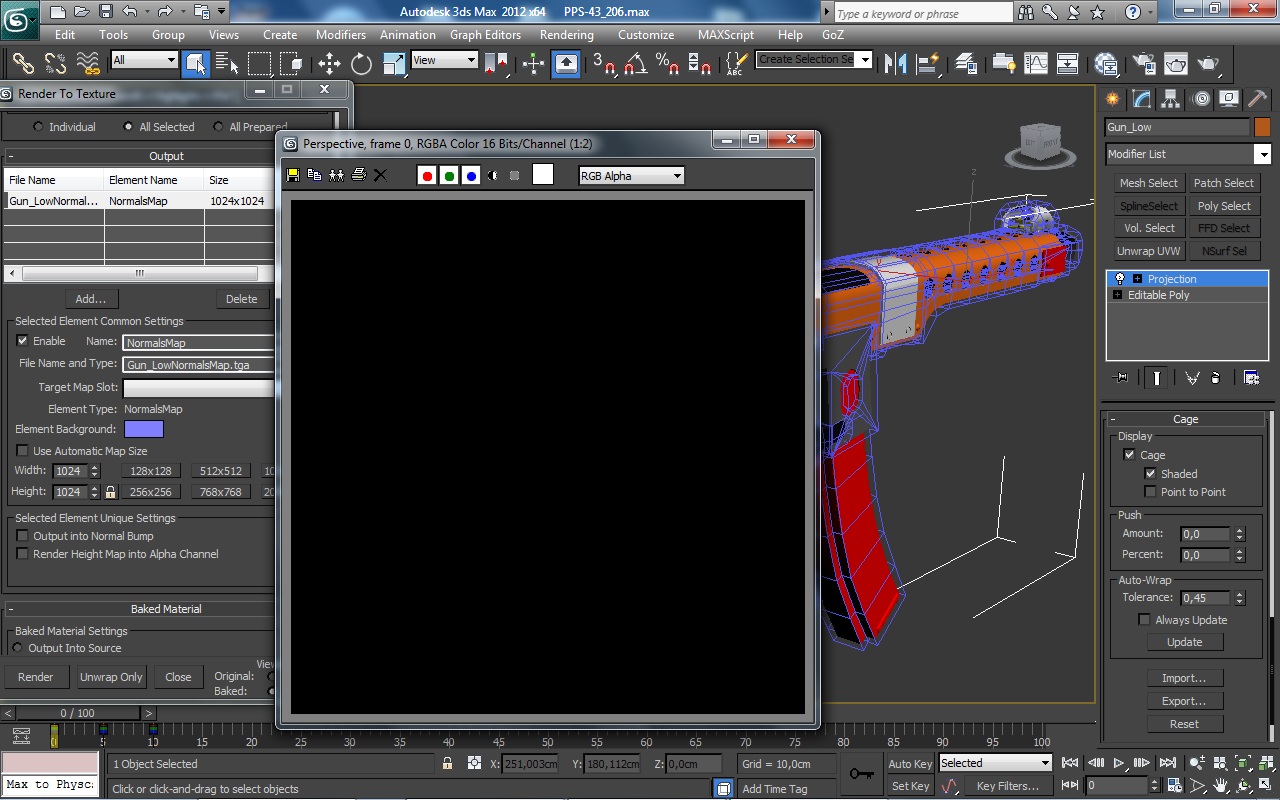Image resolution: width=1280 pixels, height=800 pixels.
Task: Collapse the Cage rollout
Action: [x=1185, y=419]
